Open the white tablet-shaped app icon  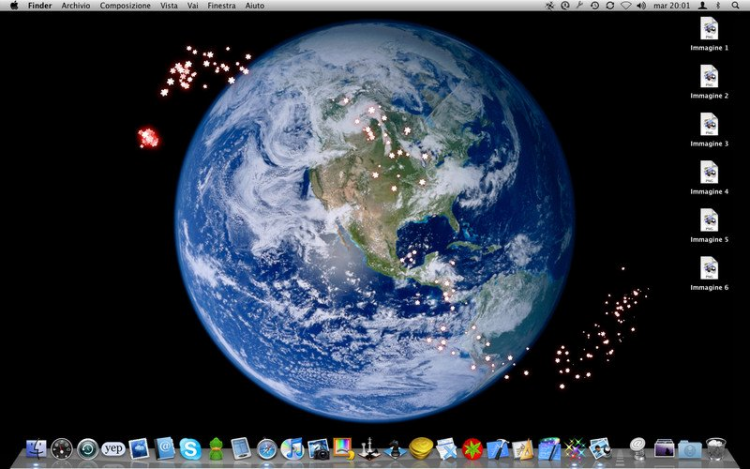tap(241, 449)
